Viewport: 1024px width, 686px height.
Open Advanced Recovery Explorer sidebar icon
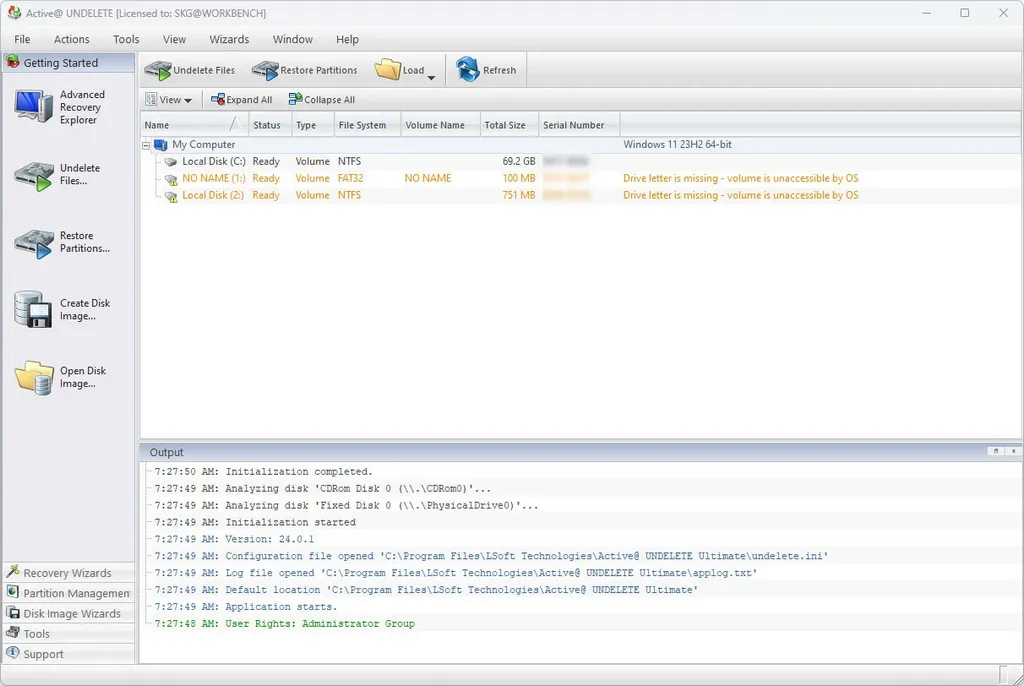tap(33, 106)
